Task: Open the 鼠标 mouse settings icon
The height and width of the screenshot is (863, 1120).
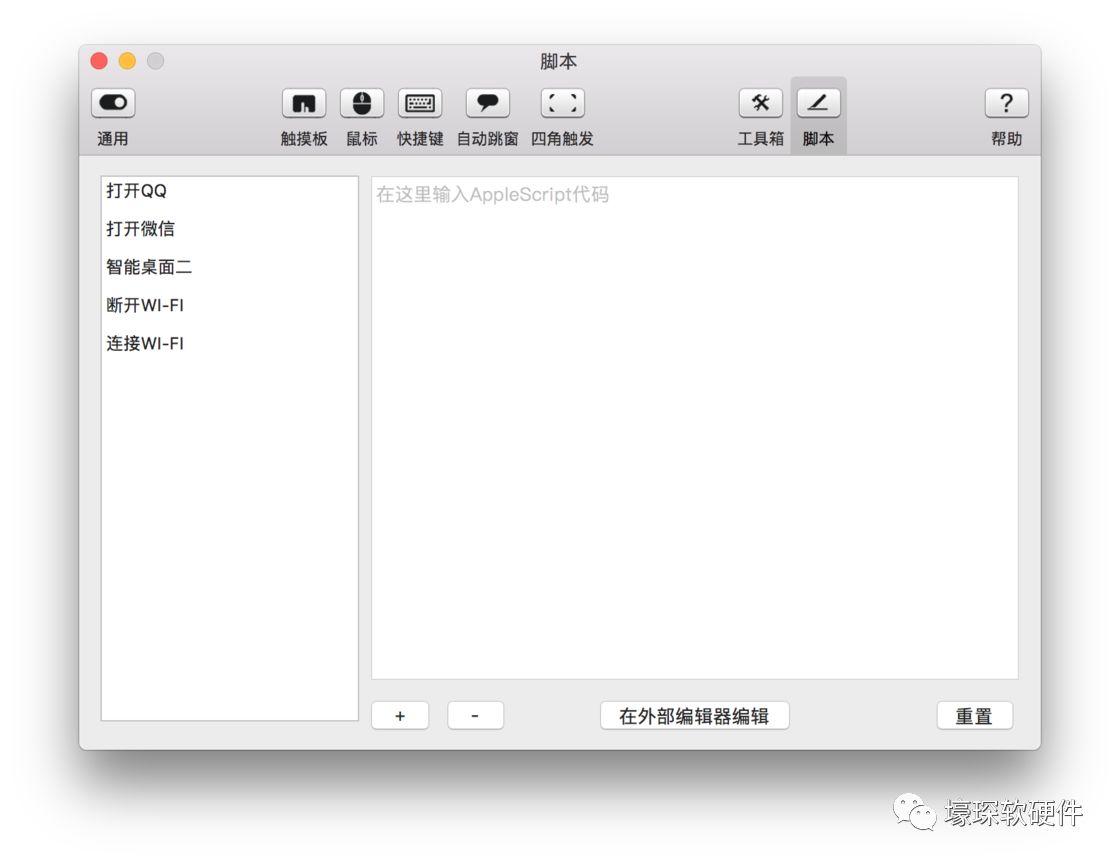Action: pos(362,103)
